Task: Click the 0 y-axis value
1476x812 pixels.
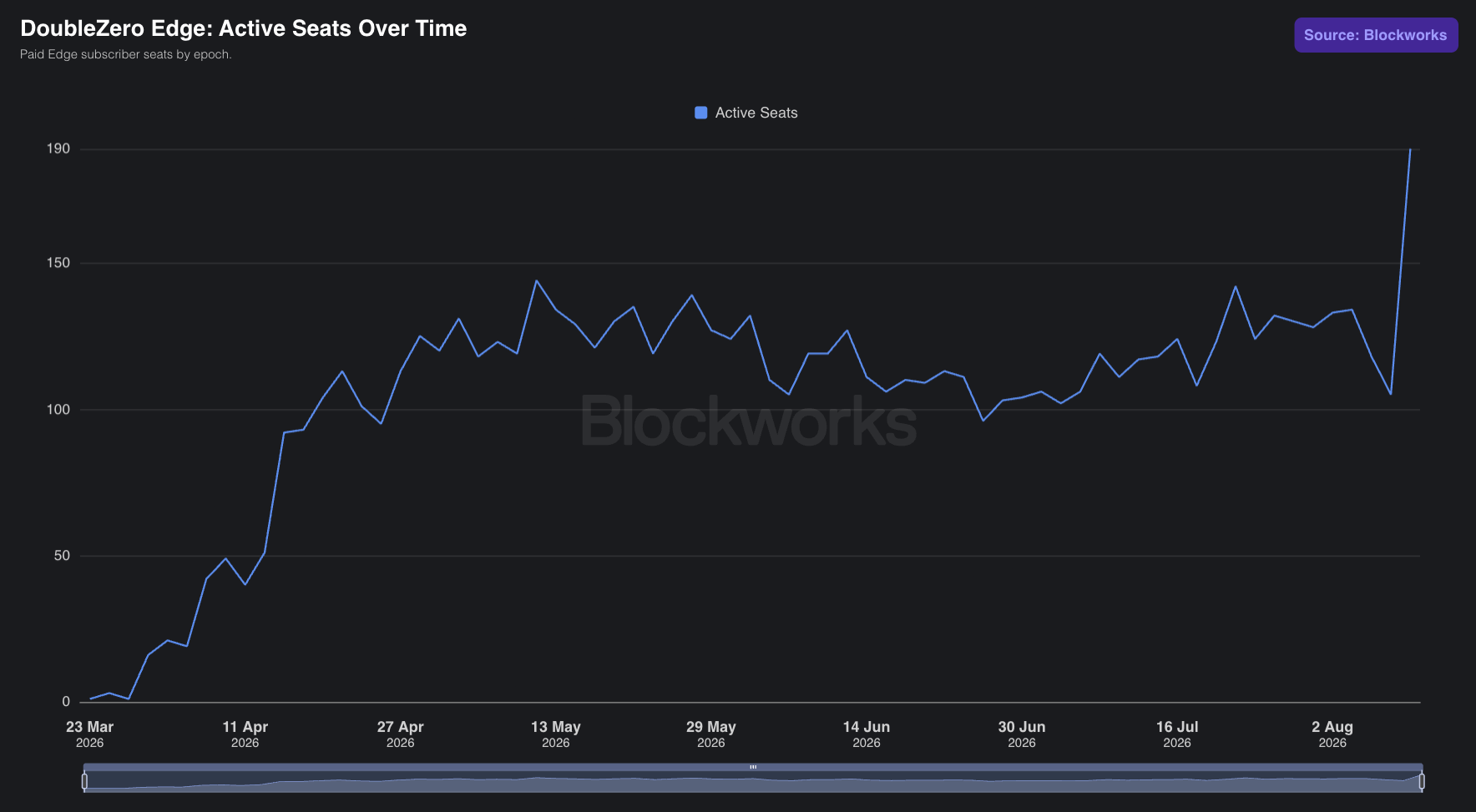Action: point(67,702)
